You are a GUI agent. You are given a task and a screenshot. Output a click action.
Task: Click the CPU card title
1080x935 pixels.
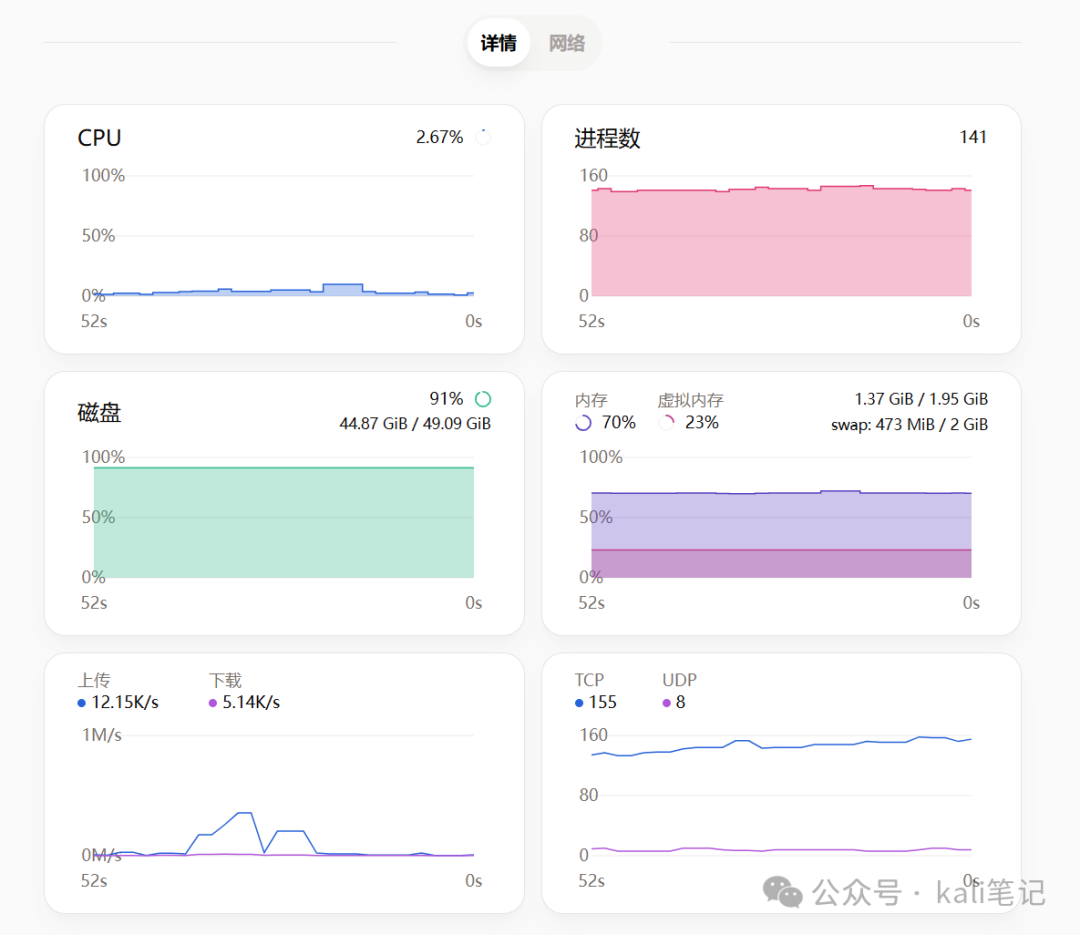click(x=99, y=138)
